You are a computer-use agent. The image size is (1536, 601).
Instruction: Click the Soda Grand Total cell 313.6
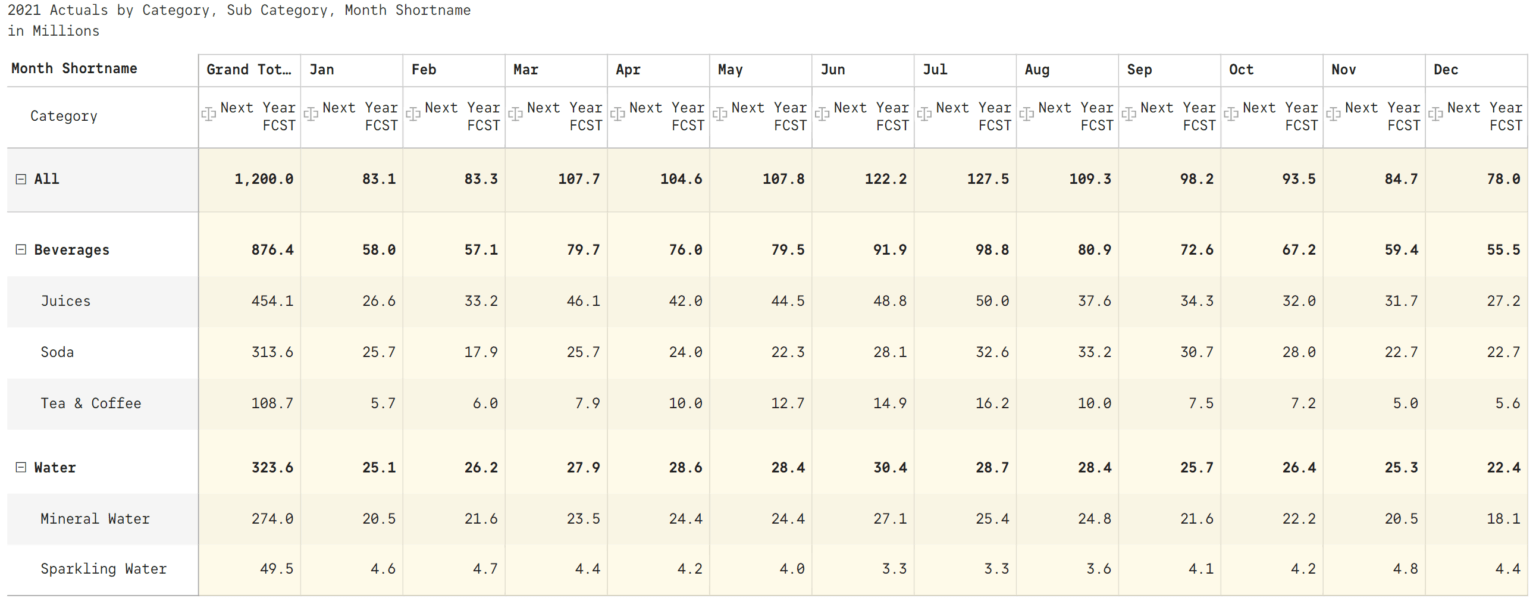(x=272, y=352)
